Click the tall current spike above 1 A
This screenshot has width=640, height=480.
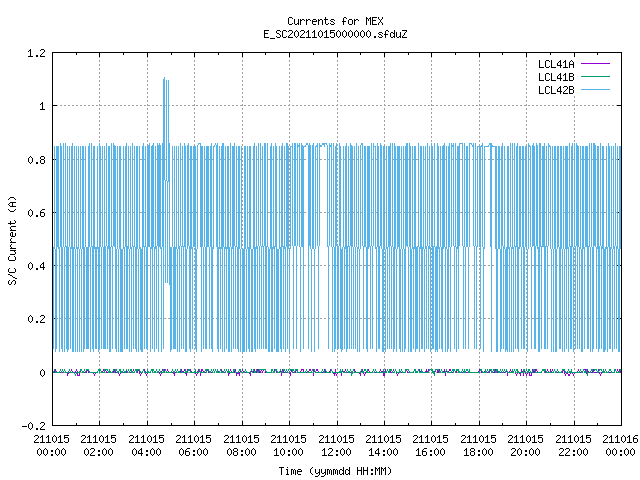(x=166, y=110)
